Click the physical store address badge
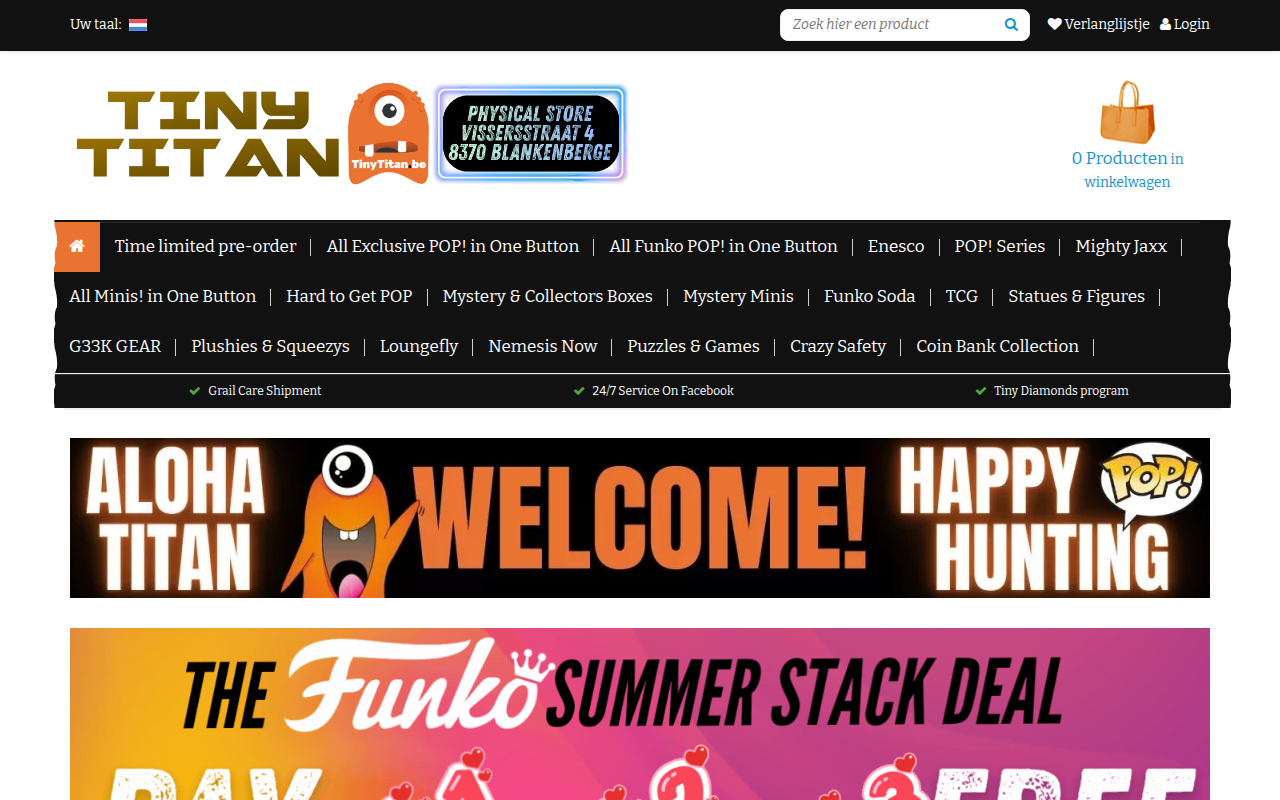 point(530,134)
